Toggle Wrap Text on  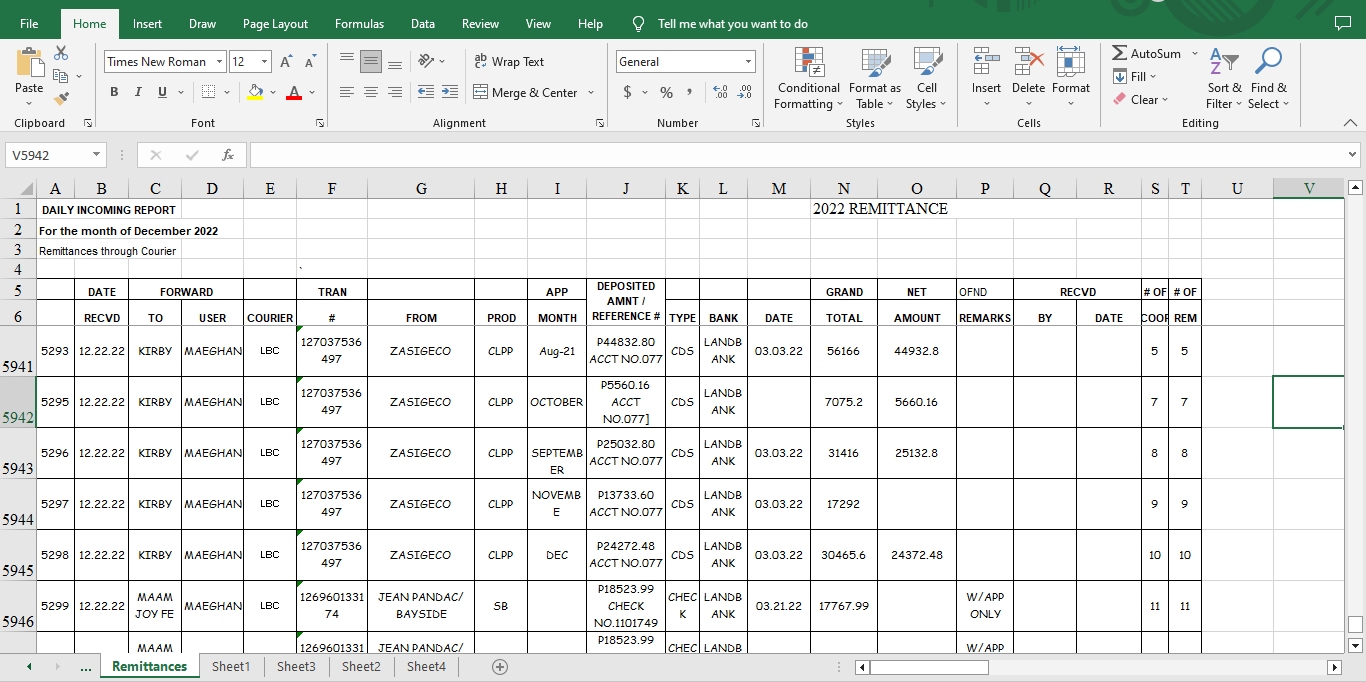pos(509,62)
